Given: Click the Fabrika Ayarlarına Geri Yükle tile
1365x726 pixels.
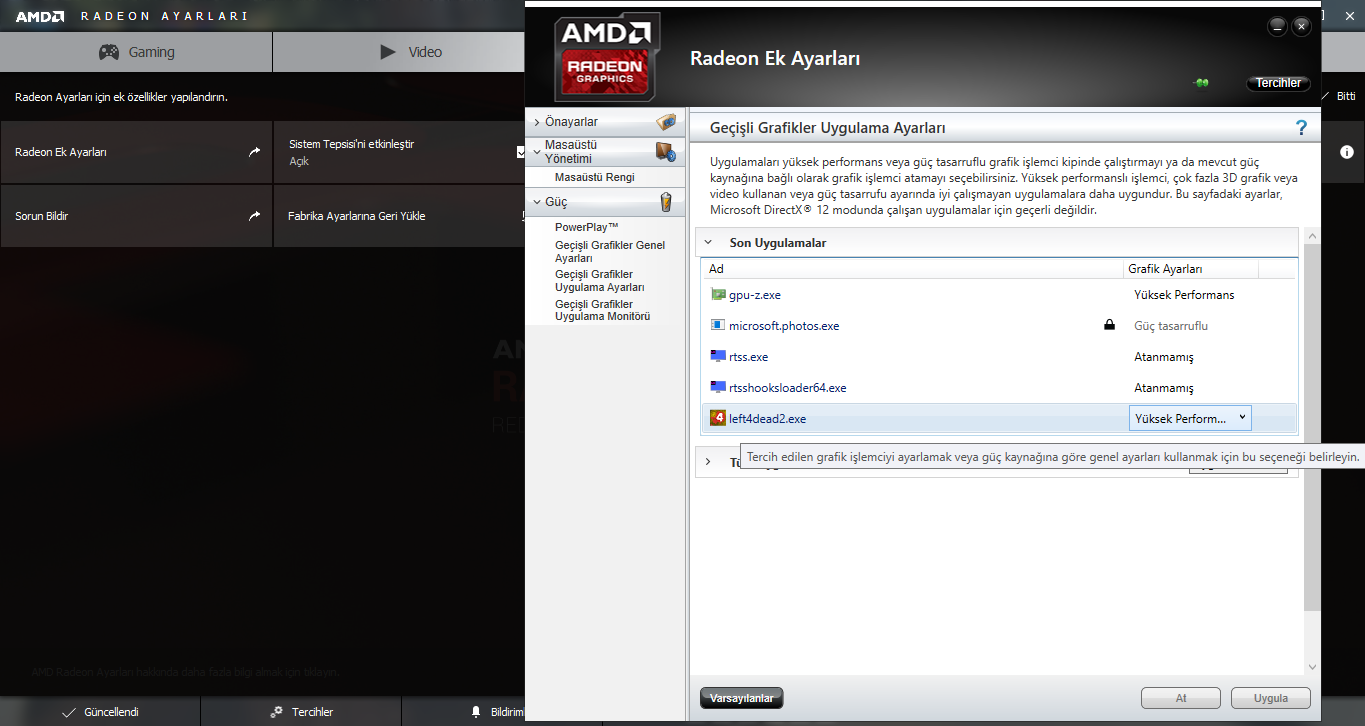Looking at the screenshot, I should (x=399, y=216).
